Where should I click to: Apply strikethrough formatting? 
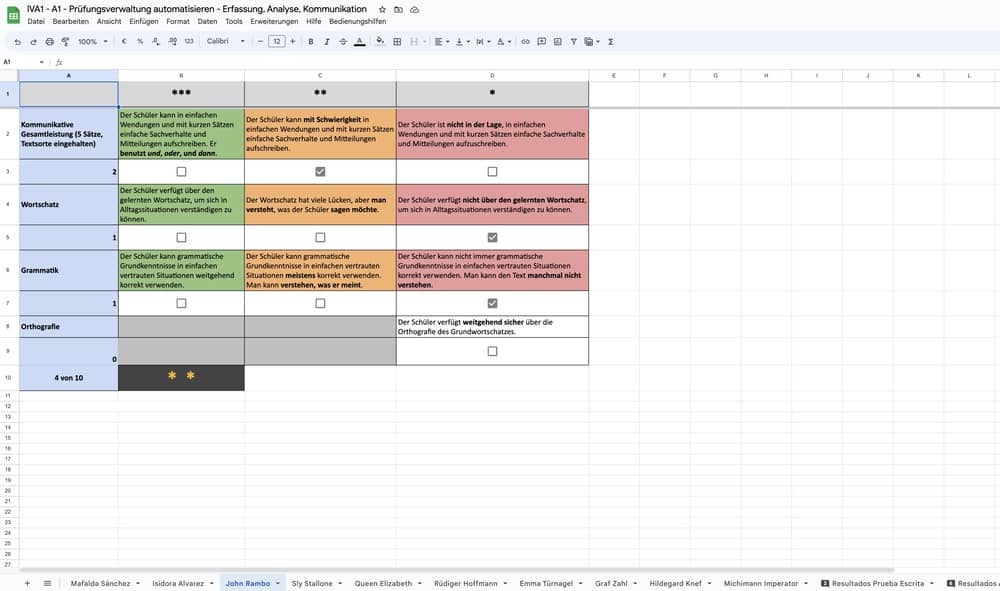(x=343, y=41)
